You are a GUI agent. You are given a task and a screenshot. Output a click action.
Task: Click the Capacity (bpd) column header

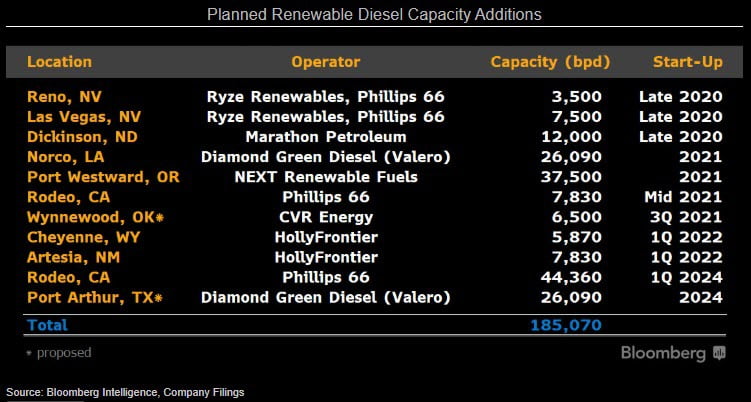click(x=550, y=62)
